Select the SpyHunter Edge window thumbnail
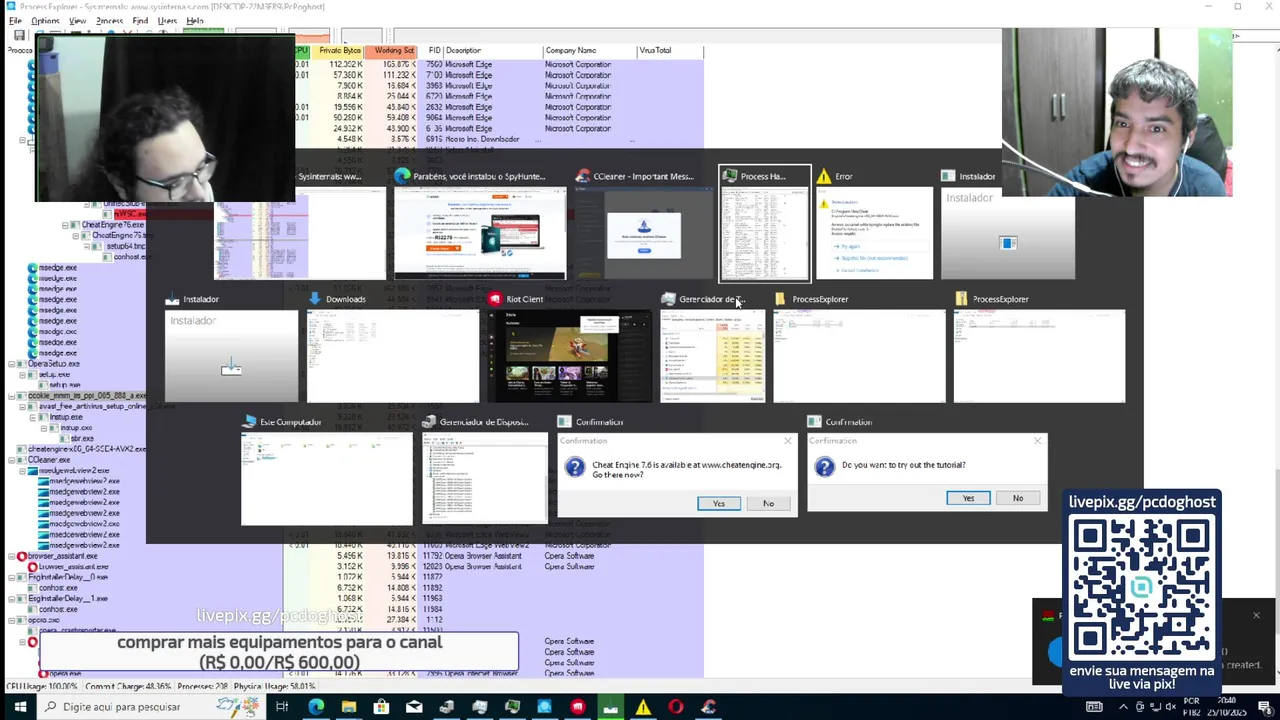This screenshot has width=1280, height=720. [x=480, y=233]
